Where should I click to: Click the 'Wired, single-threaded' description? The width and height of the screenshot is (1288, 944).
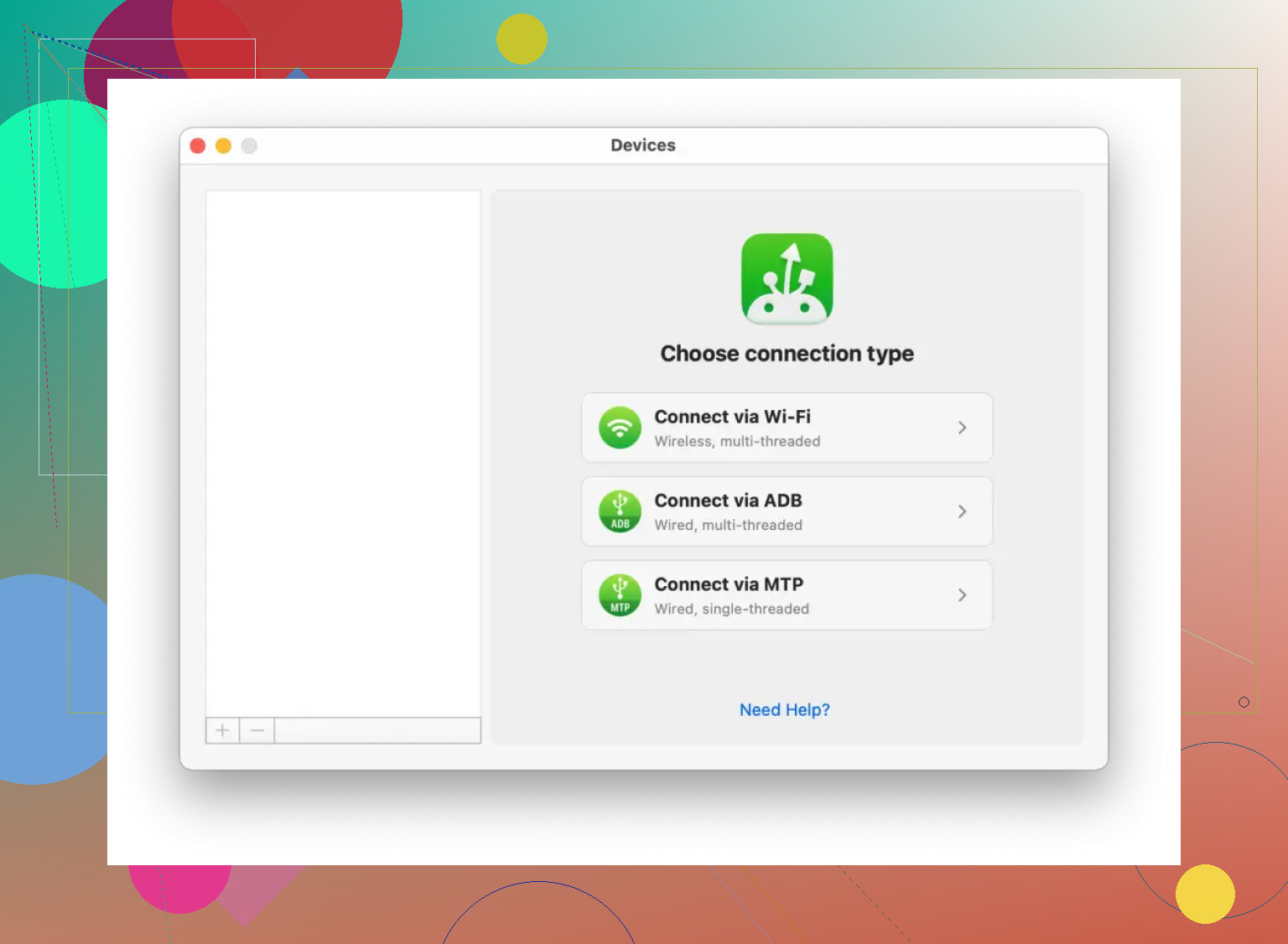pyautogui.click(x=731, y=609)
